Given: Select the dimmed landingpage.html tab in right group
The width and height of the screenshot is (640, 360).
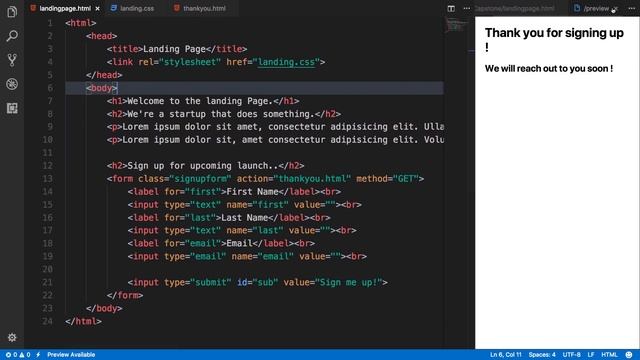Looking at the screenshot, I should 515,8.
